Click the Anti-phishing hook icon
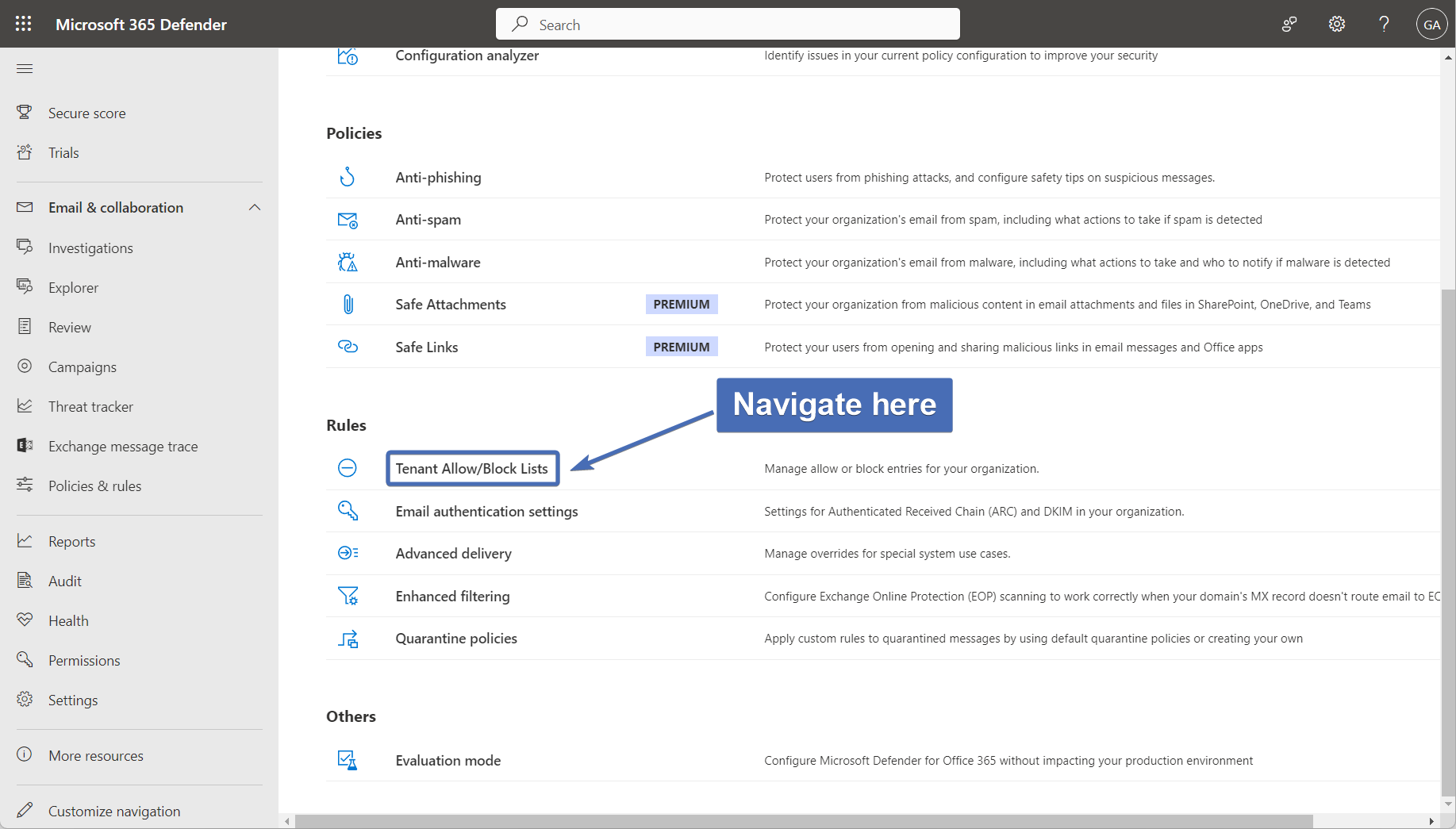Screen dimensions: 1456x829 point(348,177)
